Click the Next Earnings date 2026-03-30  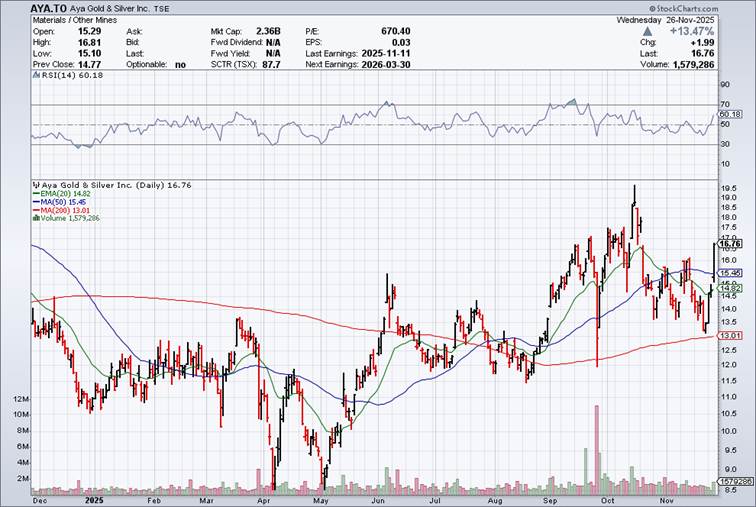point(386,65)
